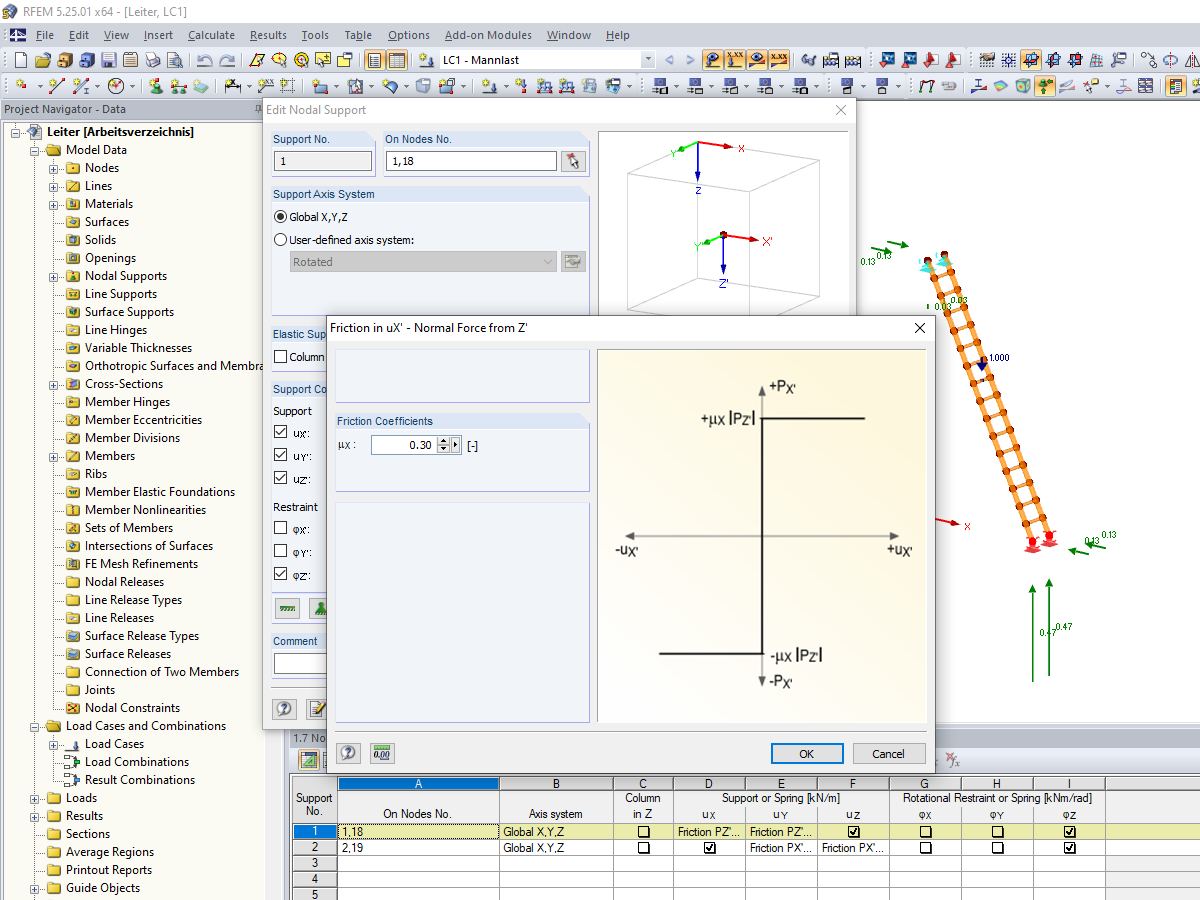Click the binoculars find toolbar icon
1200x900 pixels.
(x=809, y=60)
